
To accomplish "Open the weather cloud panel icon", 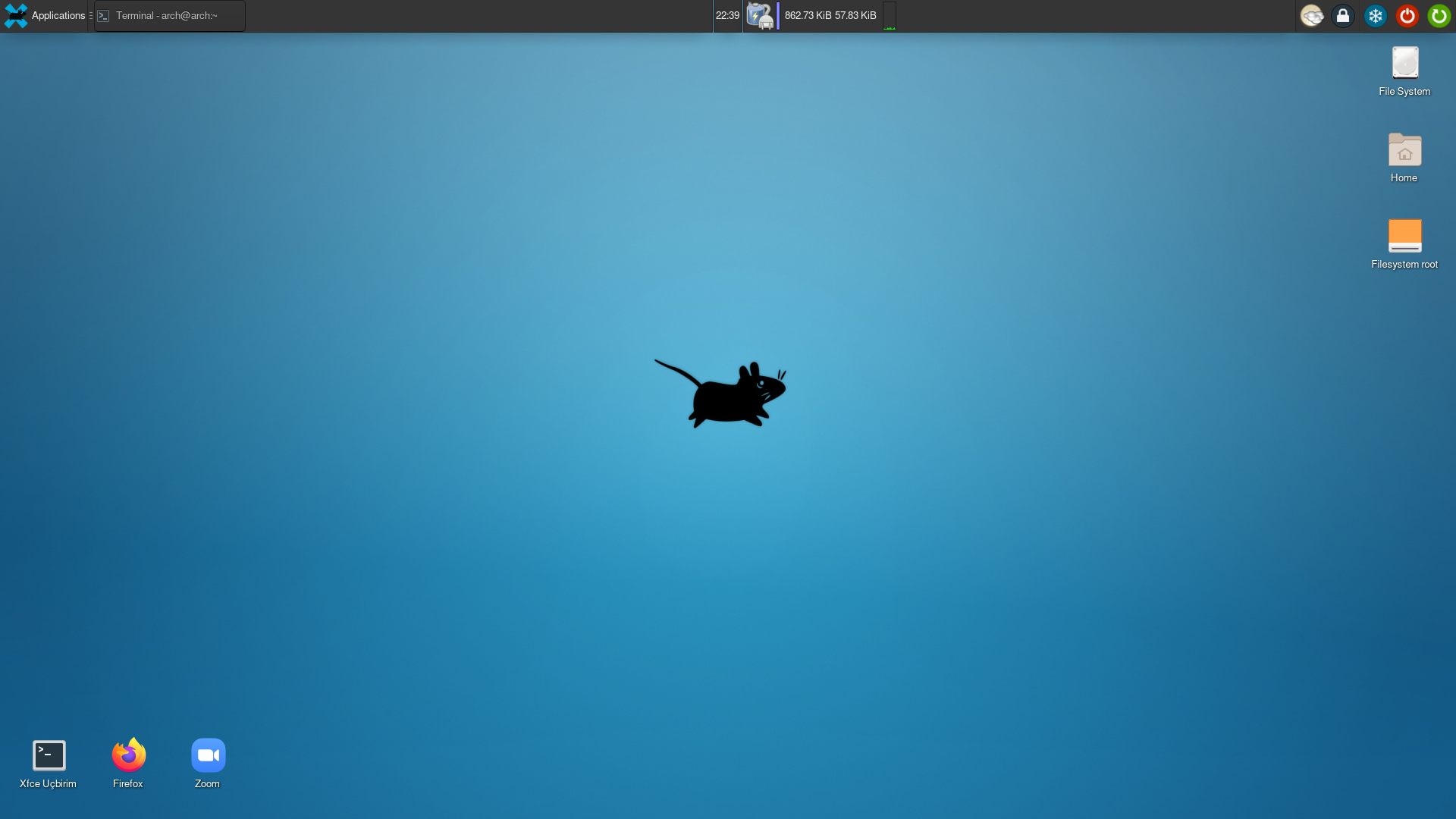I will click(x=1311, y=16).
